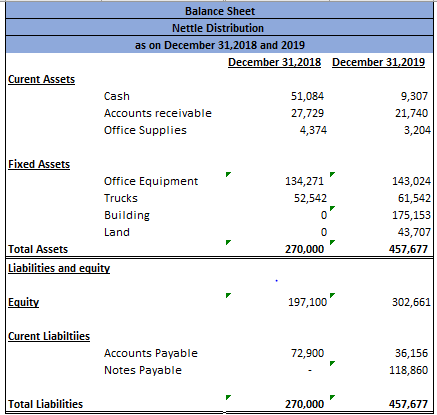Select the Office Equipment label
Viewport: 437px width, 415px height.
point(151,181)
